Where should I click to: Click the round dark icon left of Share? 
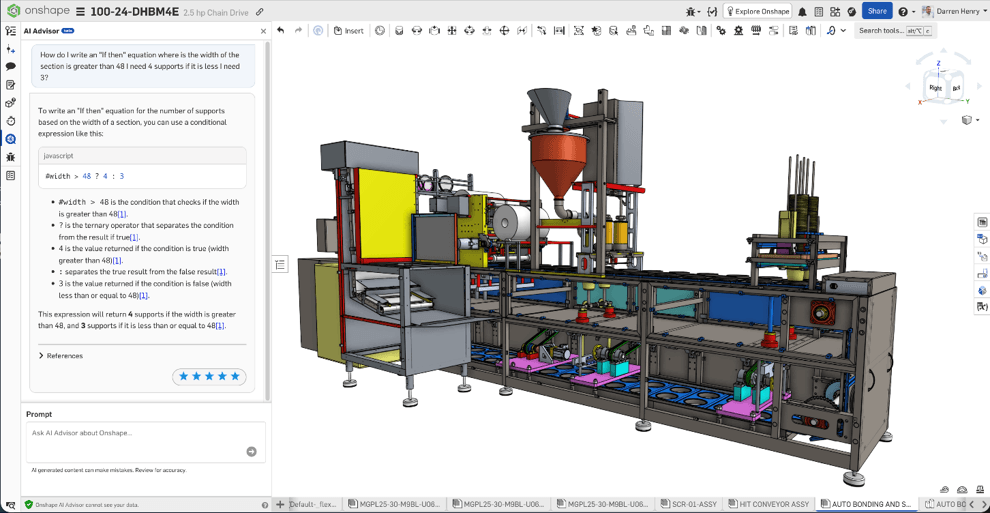coord(852,11)
